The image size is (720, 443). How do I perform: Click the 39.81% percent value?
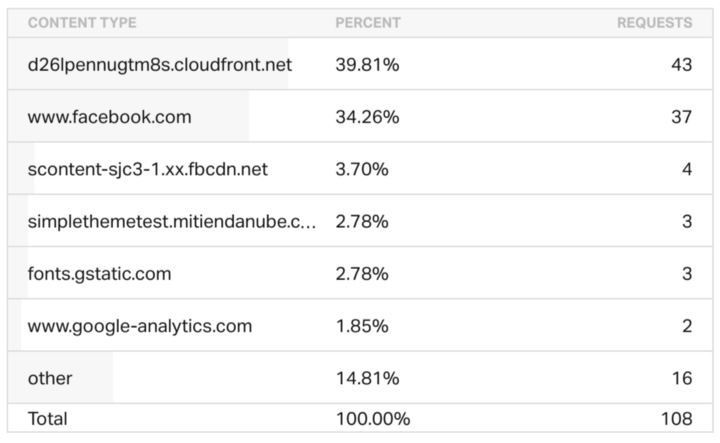(367, 64)
